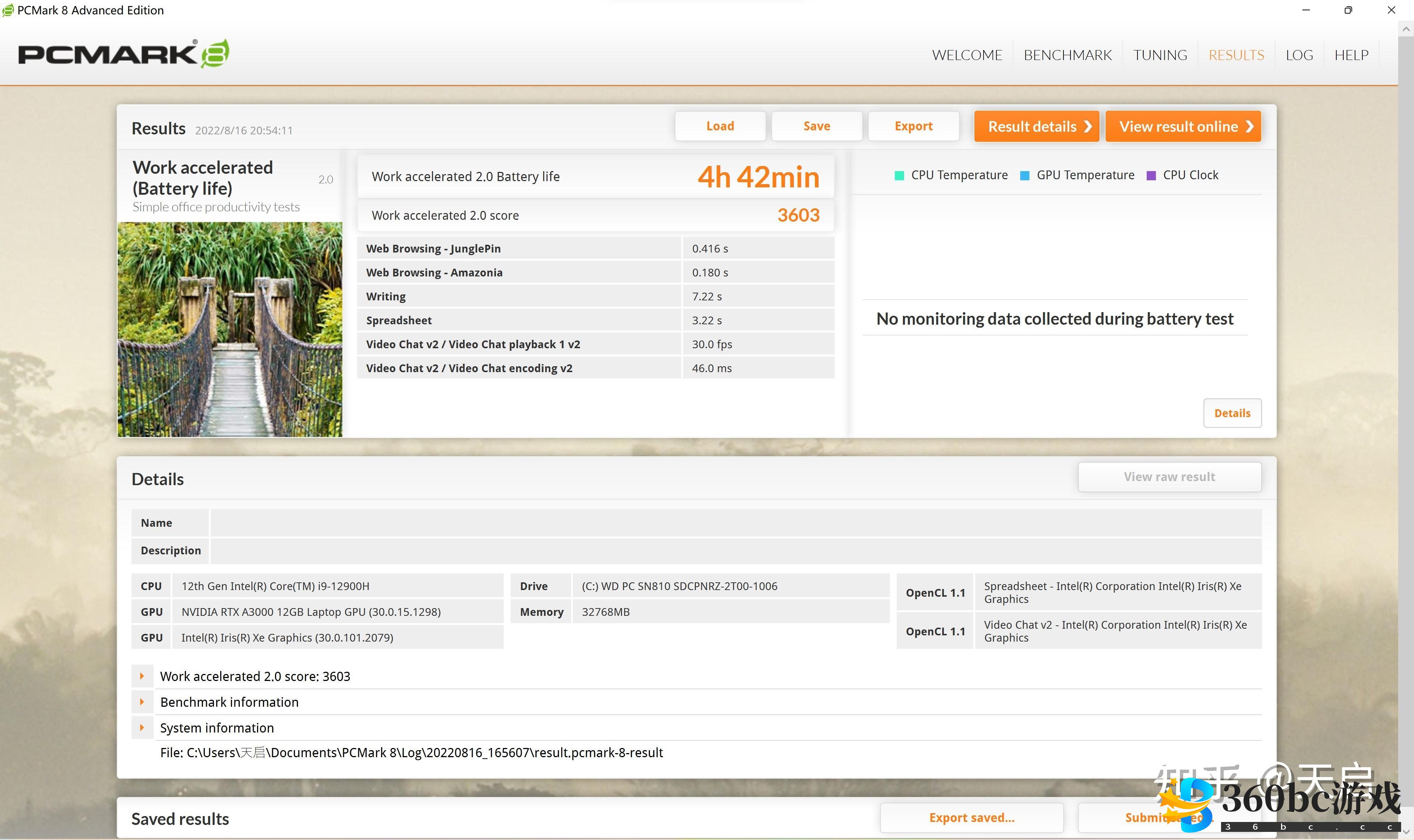Open Result details
Image resolution: width=1414 pixels, height=840 pixels.
tap(1036, 126)
